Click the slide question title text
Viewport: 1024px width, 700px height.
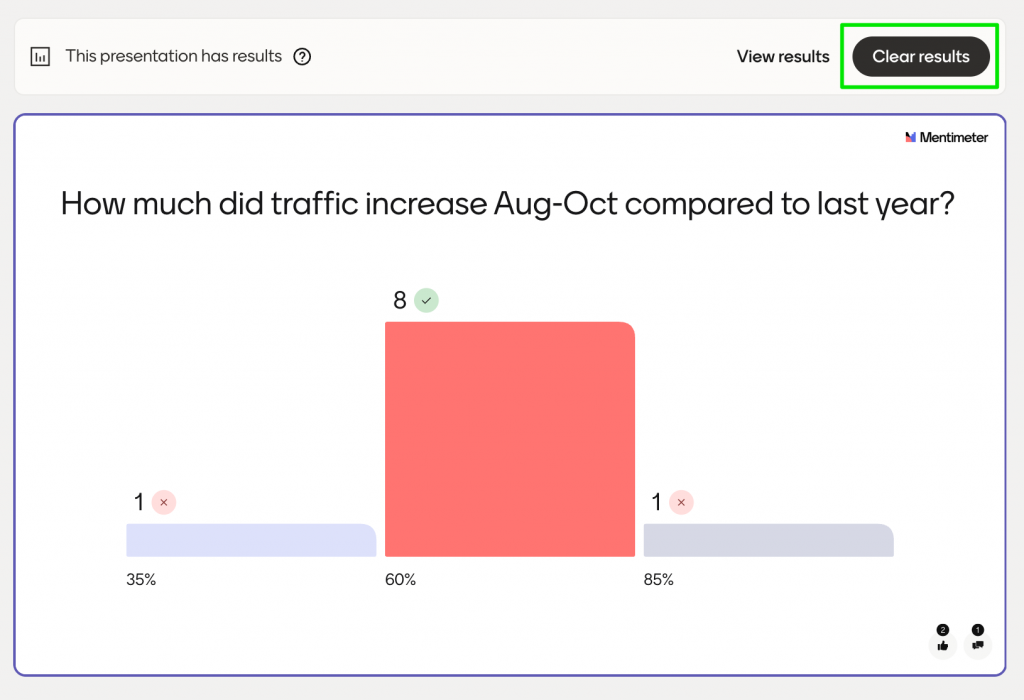(x=508, y=204)
